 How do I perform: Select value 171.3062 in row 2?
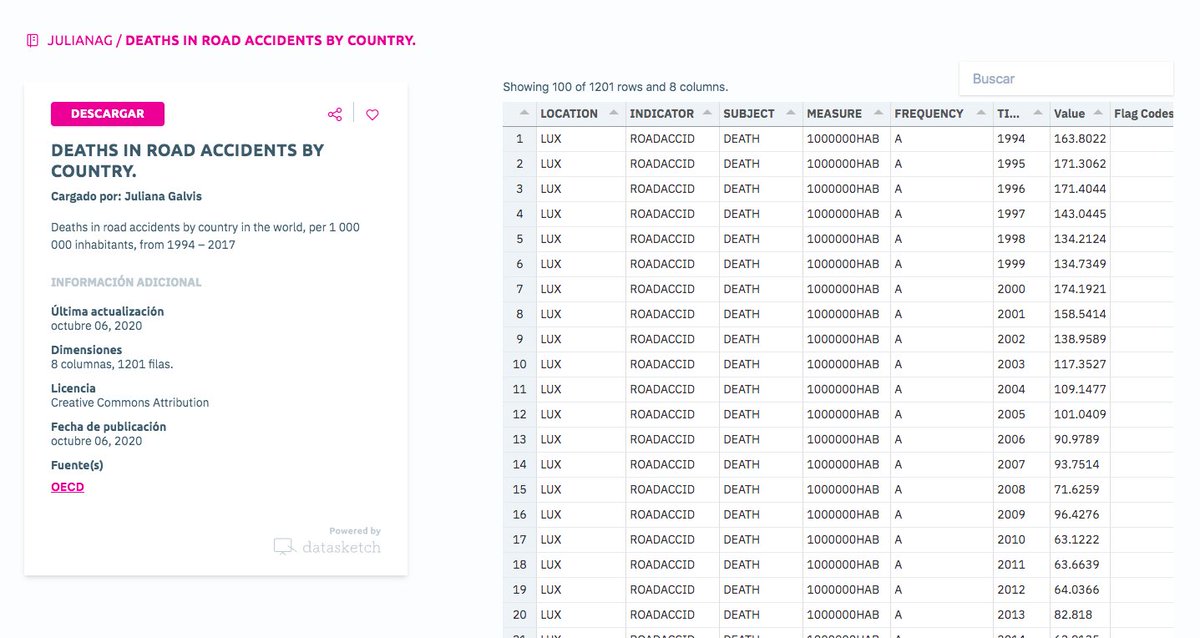(1080, 164)
